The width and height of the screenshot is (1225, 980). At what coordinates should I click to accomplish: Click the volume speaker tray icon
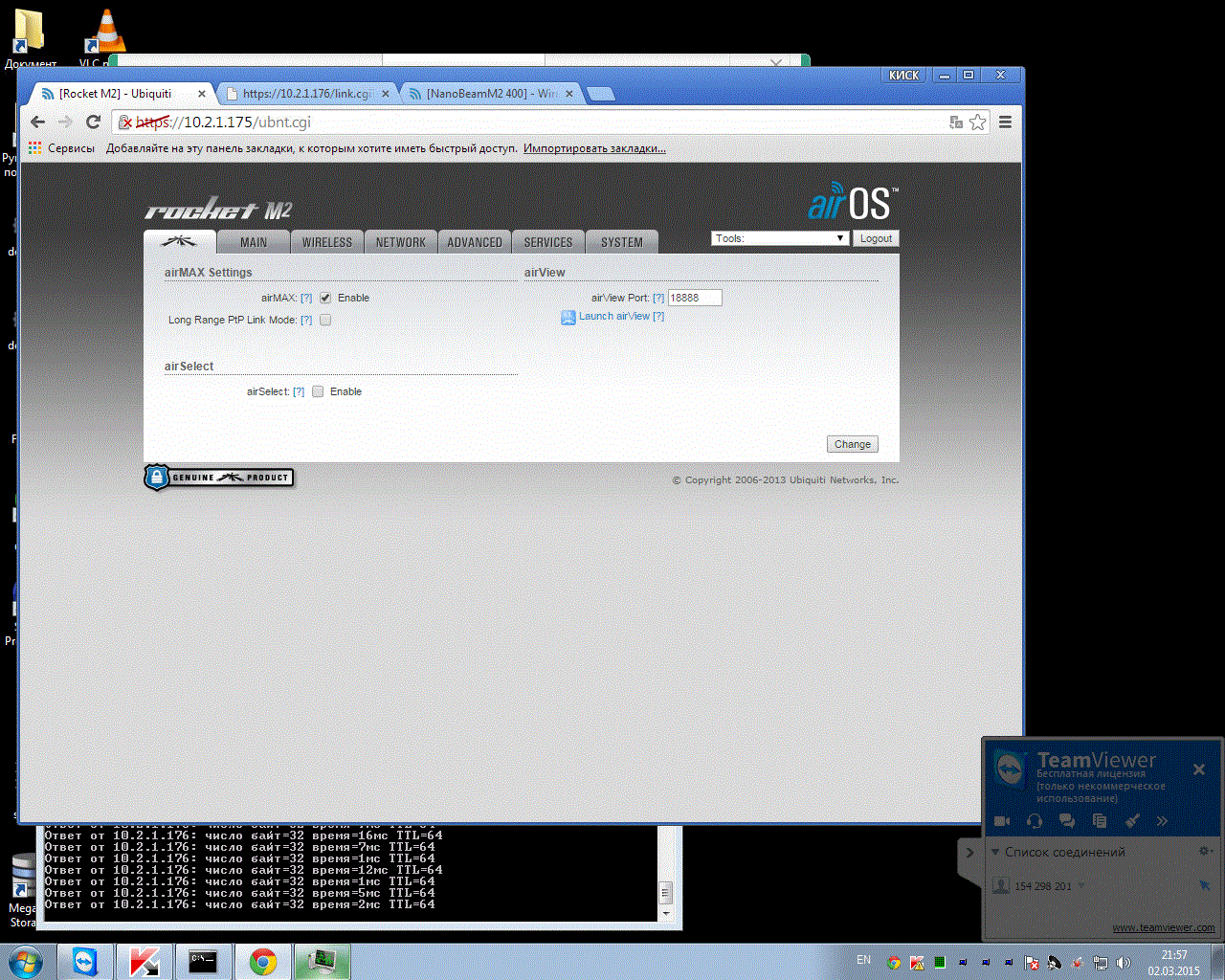1124,963
